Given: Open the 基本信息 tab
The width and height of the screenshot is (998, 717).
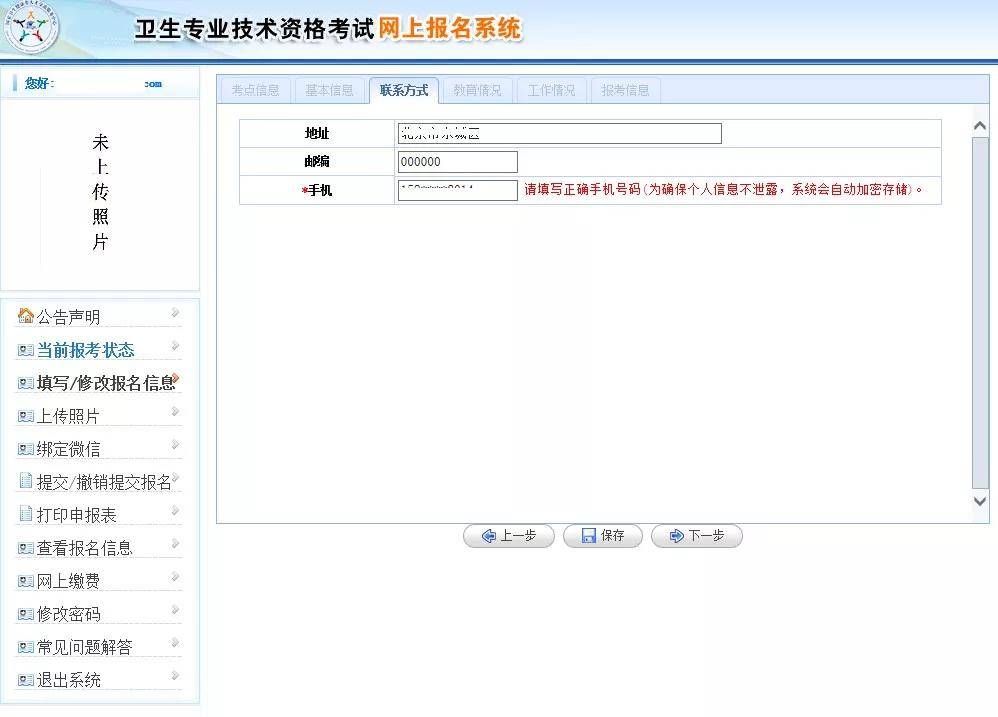Looking at the screenshot, I should (329, 90).
